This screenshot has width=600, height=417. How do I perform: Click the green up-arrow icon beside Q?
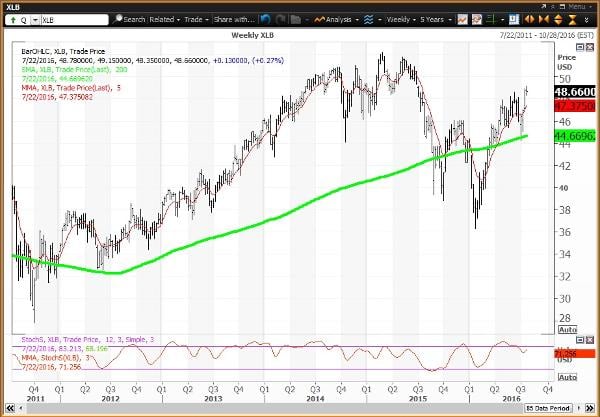tap(13, 20)
